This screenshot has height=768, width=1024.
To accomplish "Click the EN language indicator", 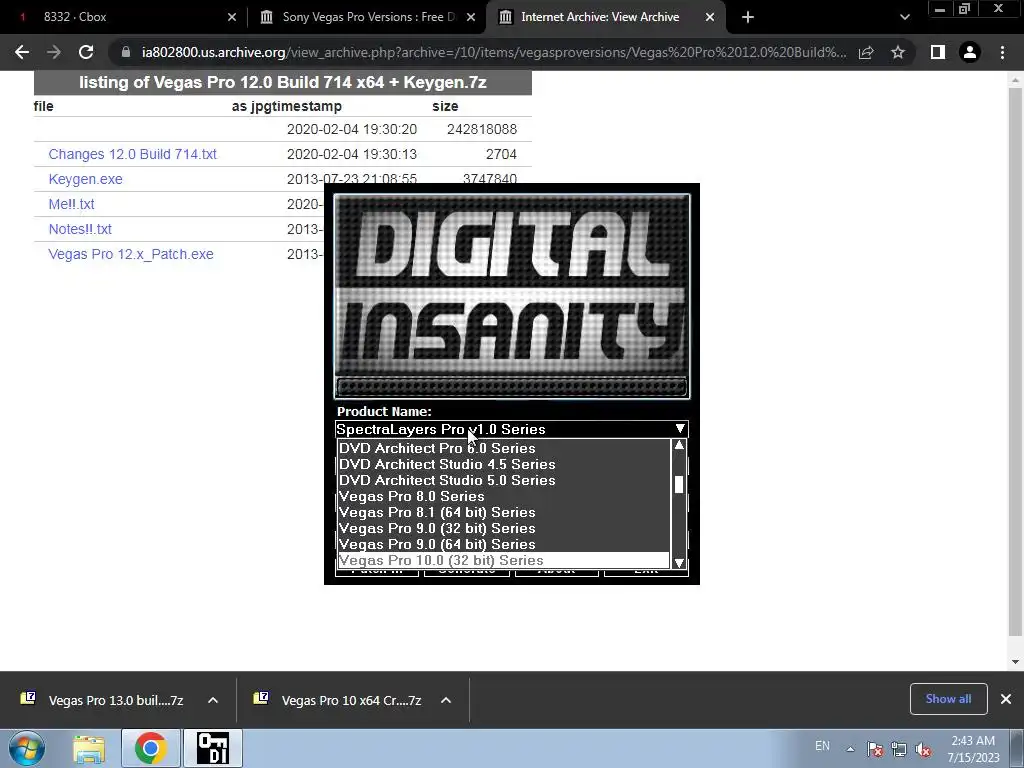I will [x=822, y=746].
